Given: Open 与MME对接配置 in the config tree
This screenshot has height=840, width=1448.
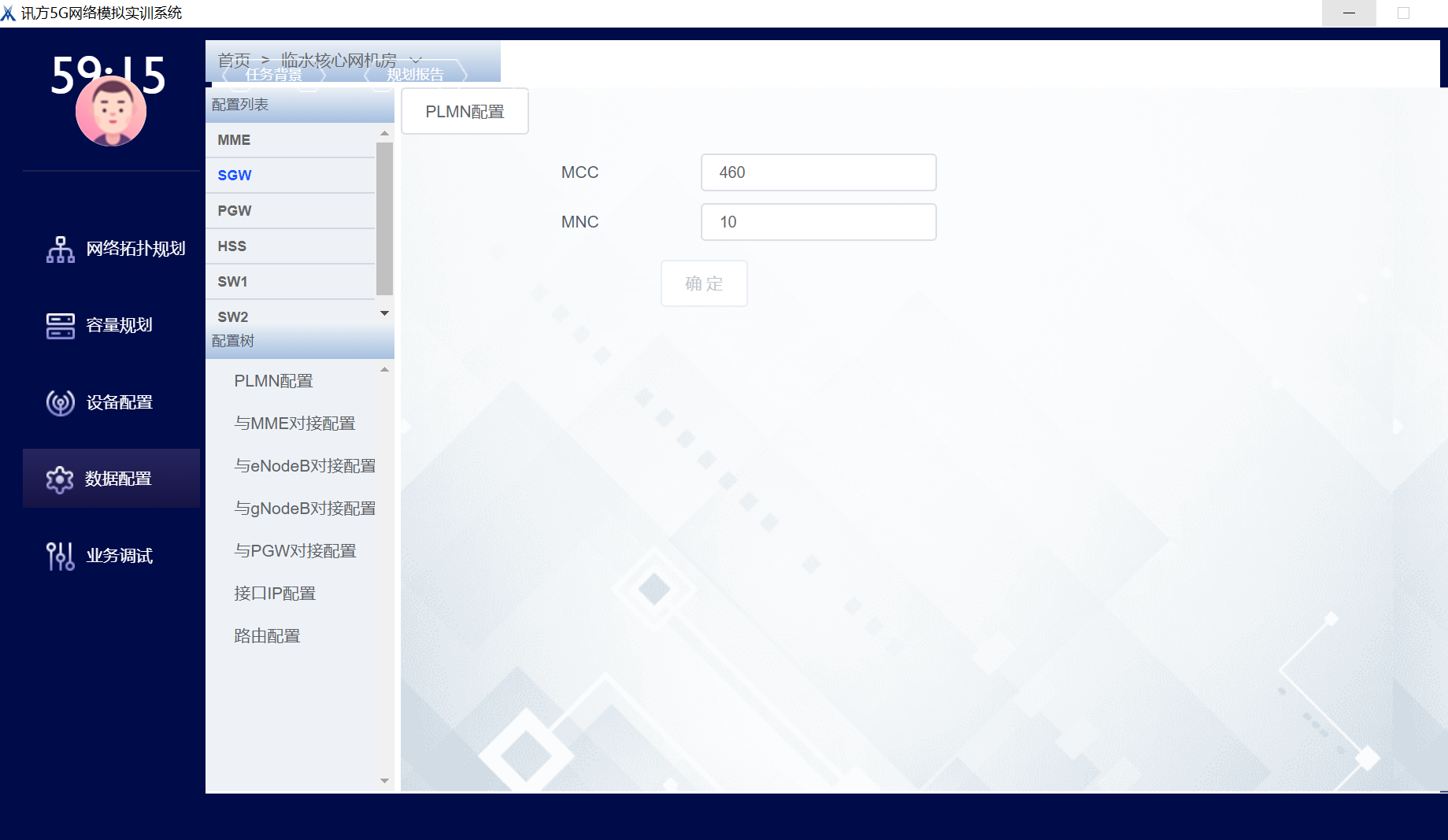Looking at the screenshot, I should pyautogui.click(x=294, y=424).
